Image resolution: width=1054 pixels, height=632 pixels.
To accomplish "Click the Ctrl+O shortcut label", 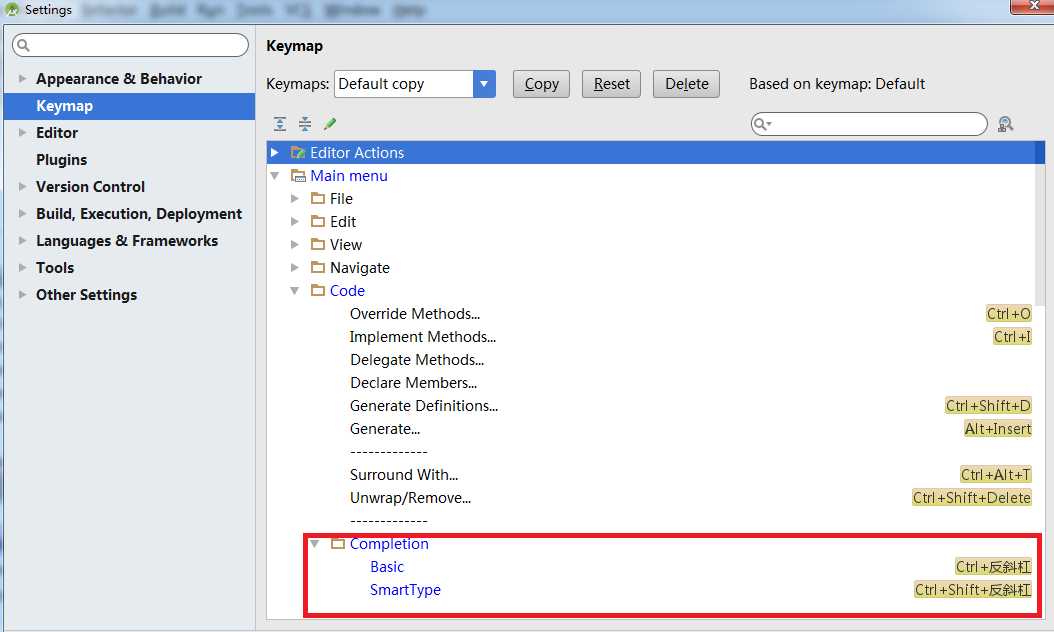I will 1008,314.
